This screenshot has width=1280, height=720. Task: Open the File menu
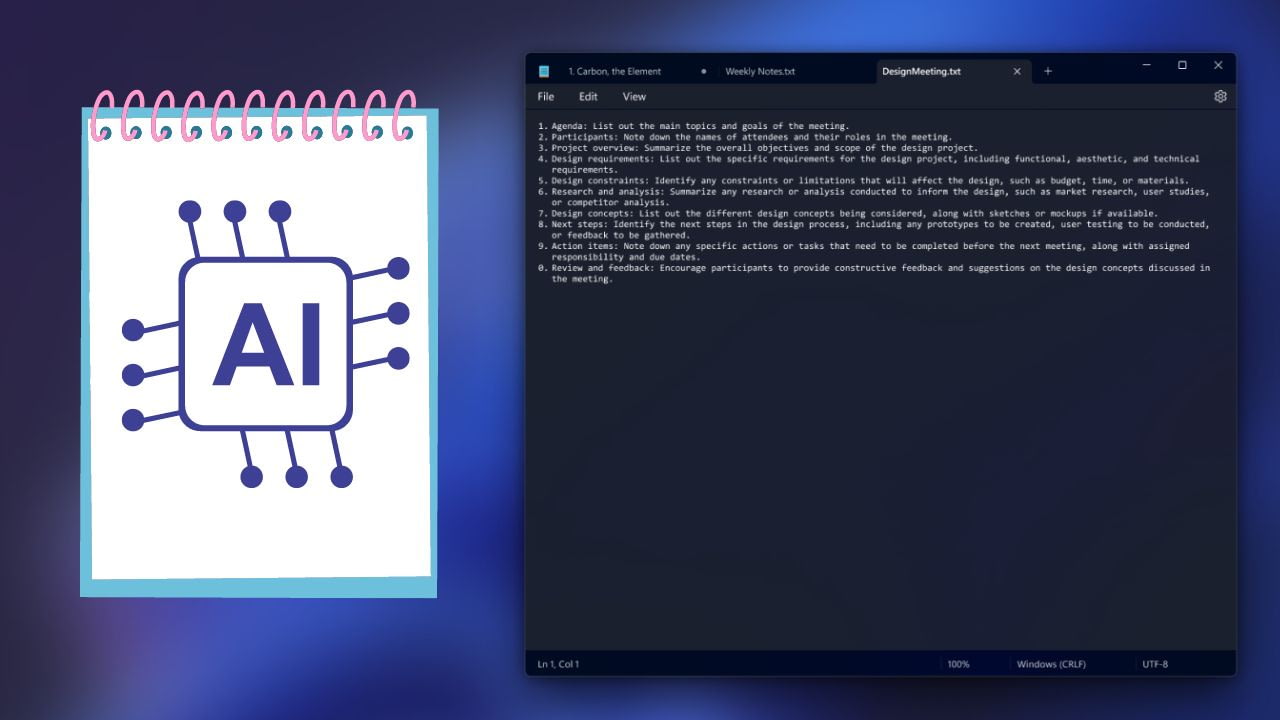pos(545,96)
